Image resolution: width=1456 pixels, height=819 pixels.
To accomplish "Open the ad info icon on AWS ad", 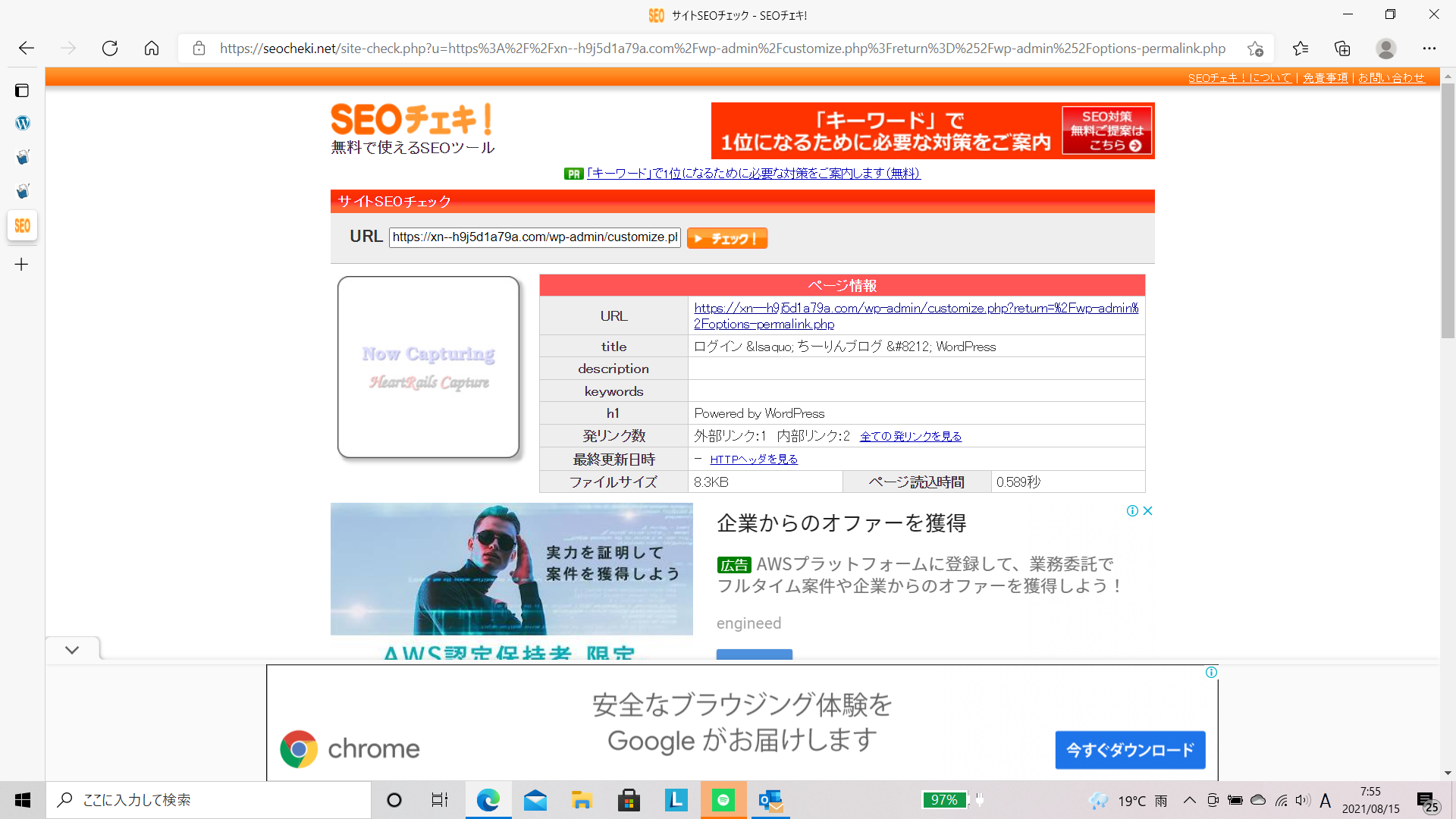I will coord(1132,511).
